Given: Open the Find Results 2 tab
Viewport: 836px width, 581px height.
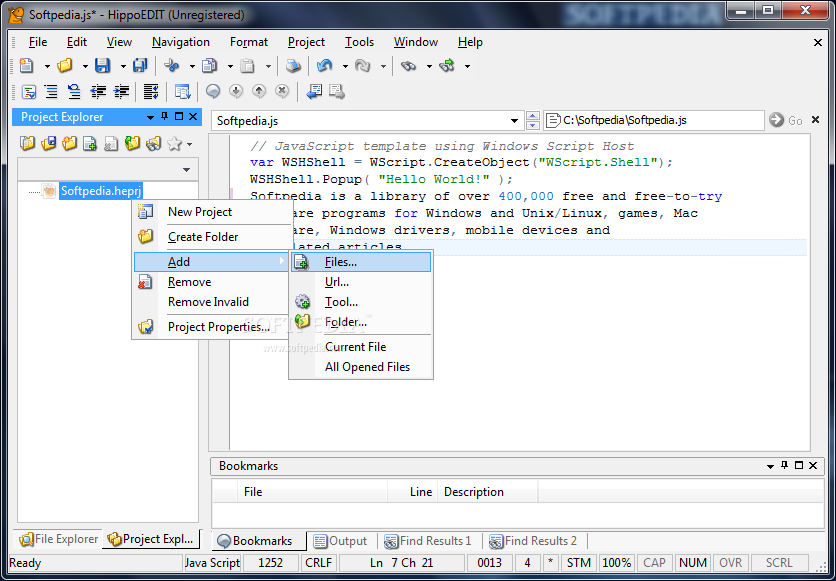Looking at the screenshot, I should (533, 541).
